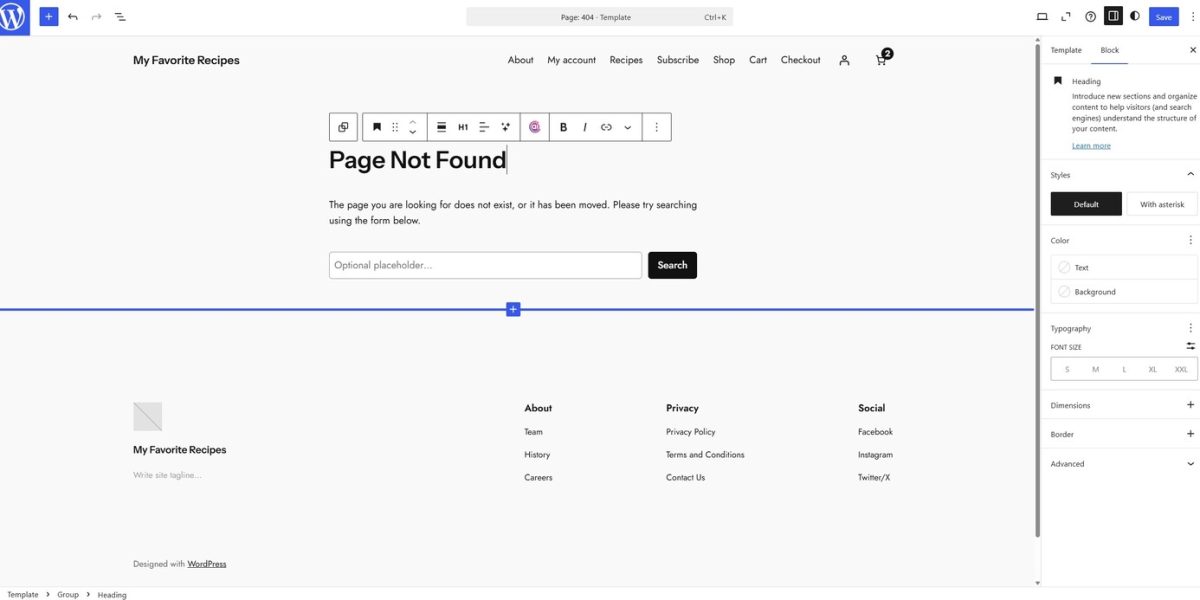Image resolution: width=1200 pixels, height=600 pixels.
Task: Follow the 'Learn more' link about headings
Action: [x=1091, y=145]
